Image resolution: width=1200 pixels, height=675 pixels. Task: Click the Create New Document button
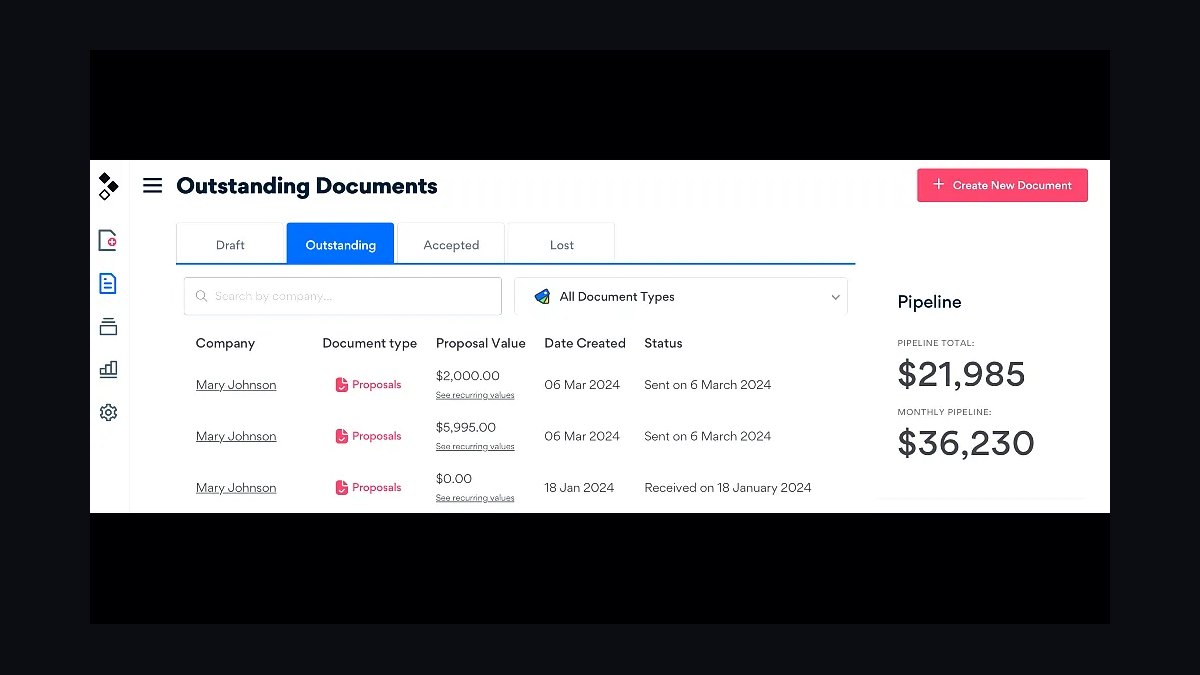coord(1002,185)
